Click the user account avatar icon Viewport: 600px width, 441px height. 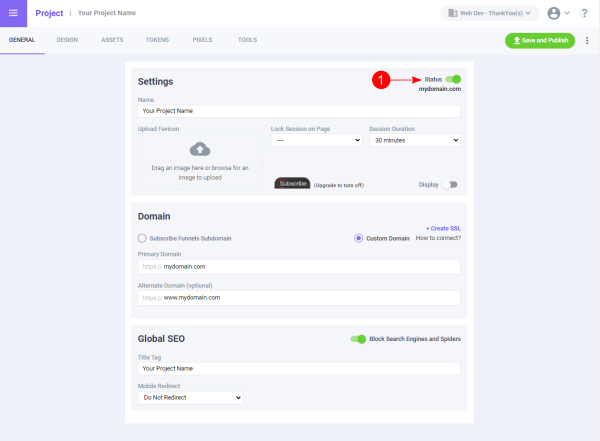click(553, 13)
